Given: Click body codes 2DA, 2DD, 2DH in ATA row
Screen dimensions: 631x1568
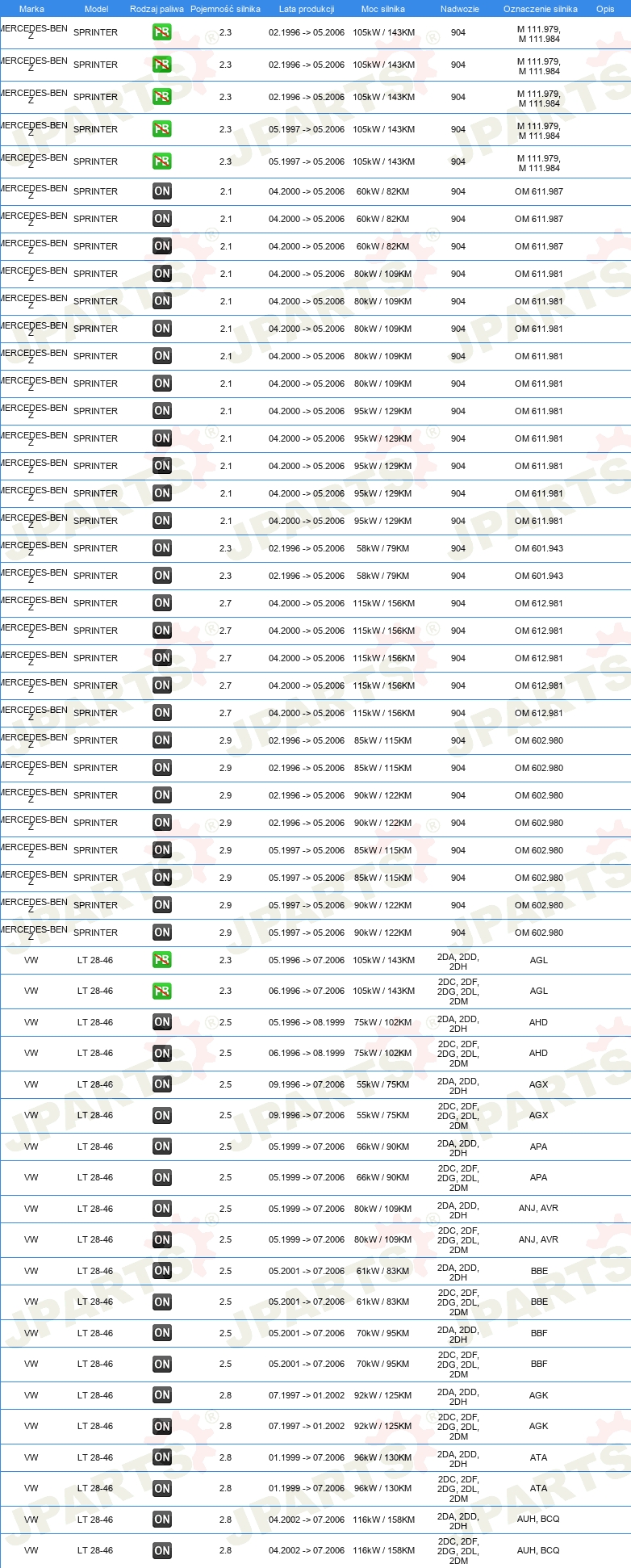Looking at the screenshot, I should (458, 1457).
